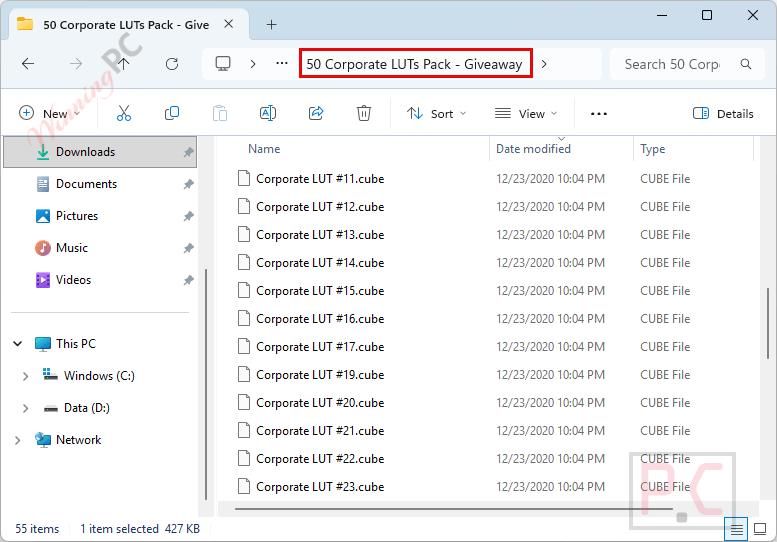Switch to details list view icon in status bar
Viewport: 777px width, 542px height.
[736, 529]
